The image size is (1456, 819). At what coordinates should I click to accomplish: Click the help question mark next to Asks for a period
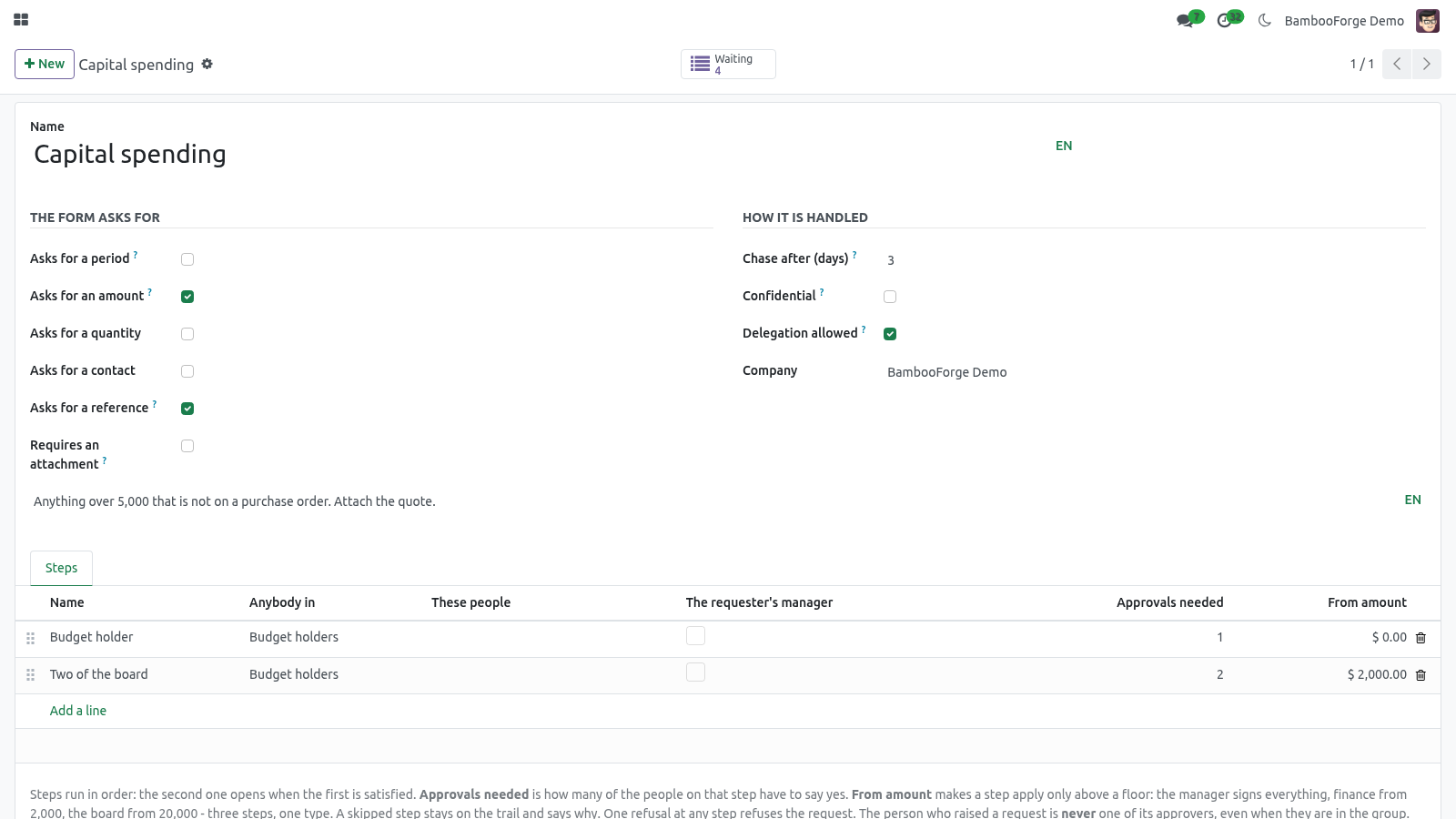[136, 255]
